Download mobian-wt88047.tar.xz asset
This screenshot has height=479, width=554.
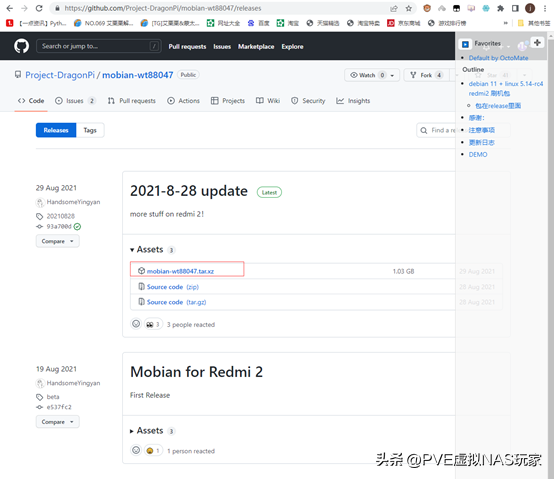pyautogui.click(x=180, y=271)
